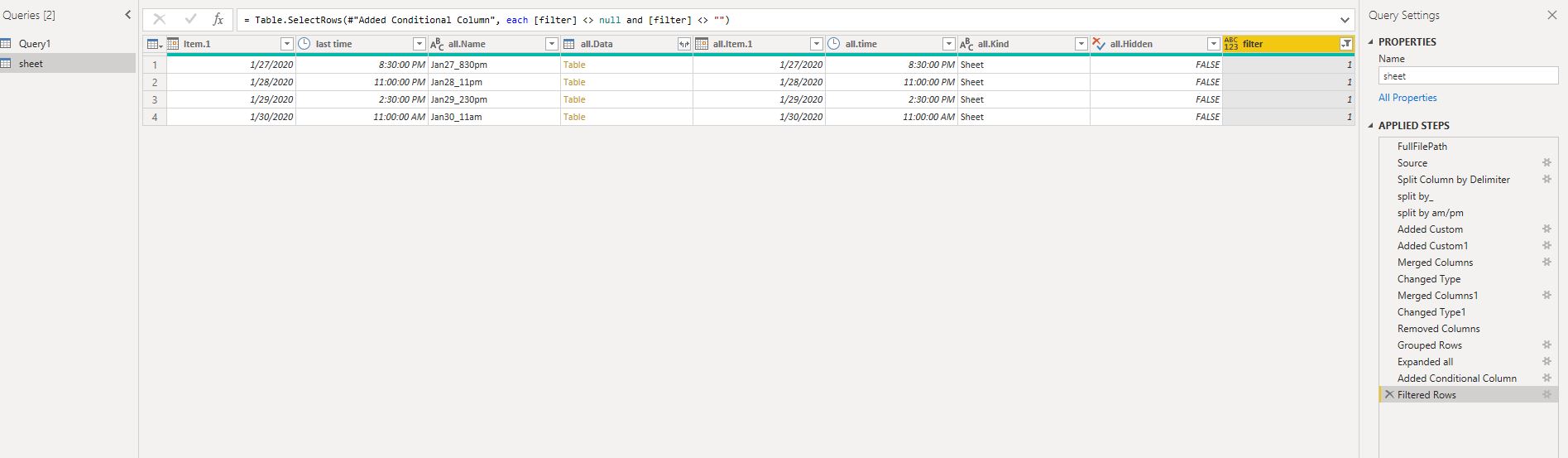Click inside the formula bar text
This screenshot has height=458, width=1568.
pos(487,20)
